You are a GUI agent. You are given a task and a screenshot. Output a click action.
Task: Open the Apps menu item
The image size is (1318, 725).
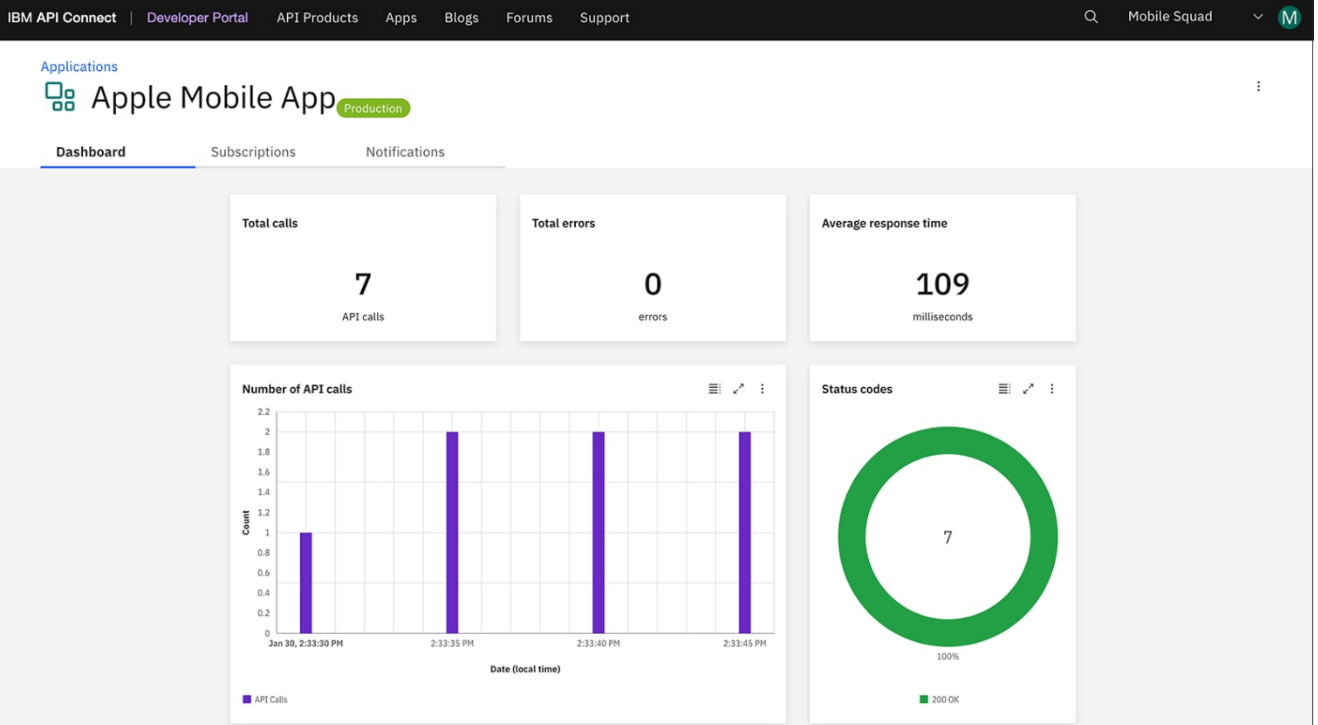point(401,18)
